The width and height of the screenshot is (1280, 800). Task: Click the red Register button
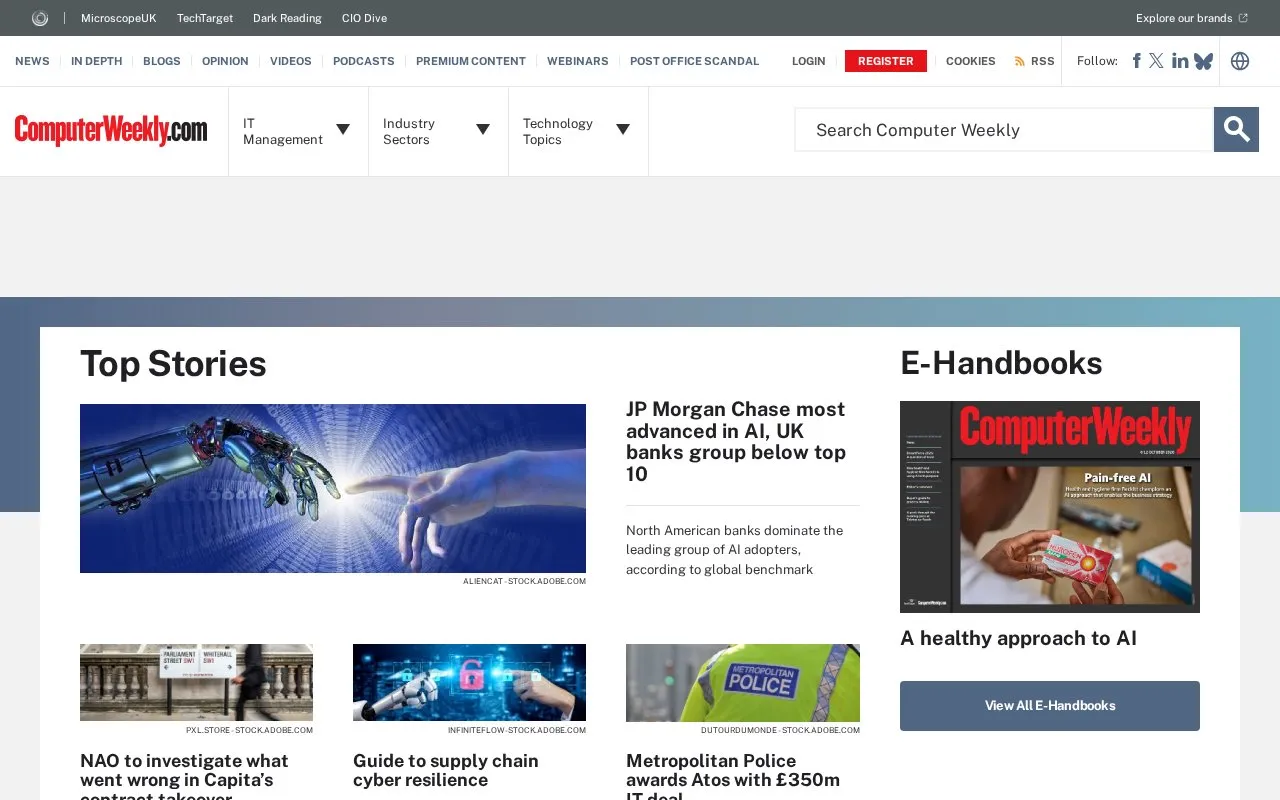pos(886,61)
